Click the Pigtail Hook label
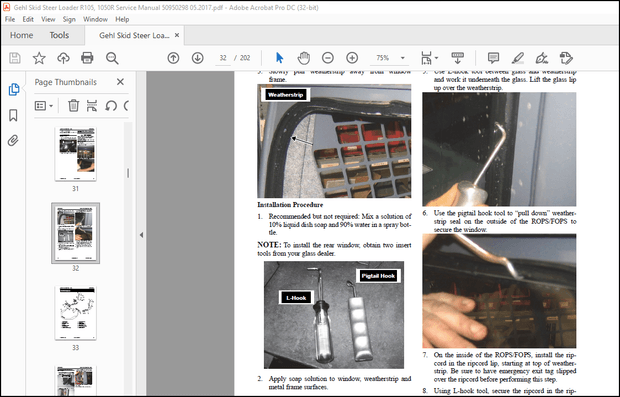 coord(378,276)
